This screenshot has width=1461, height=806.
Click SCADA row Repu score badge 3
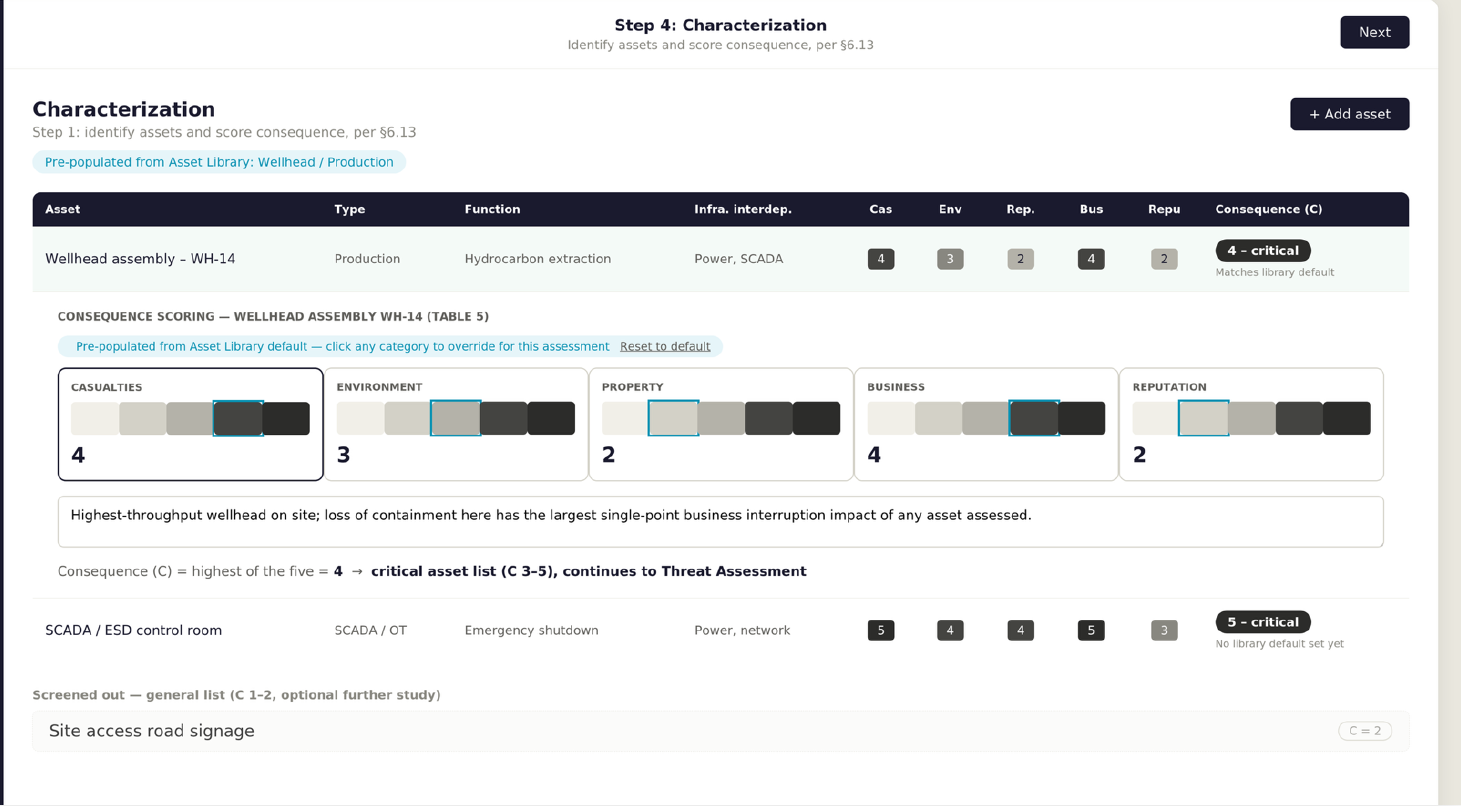pos(1164,630)
